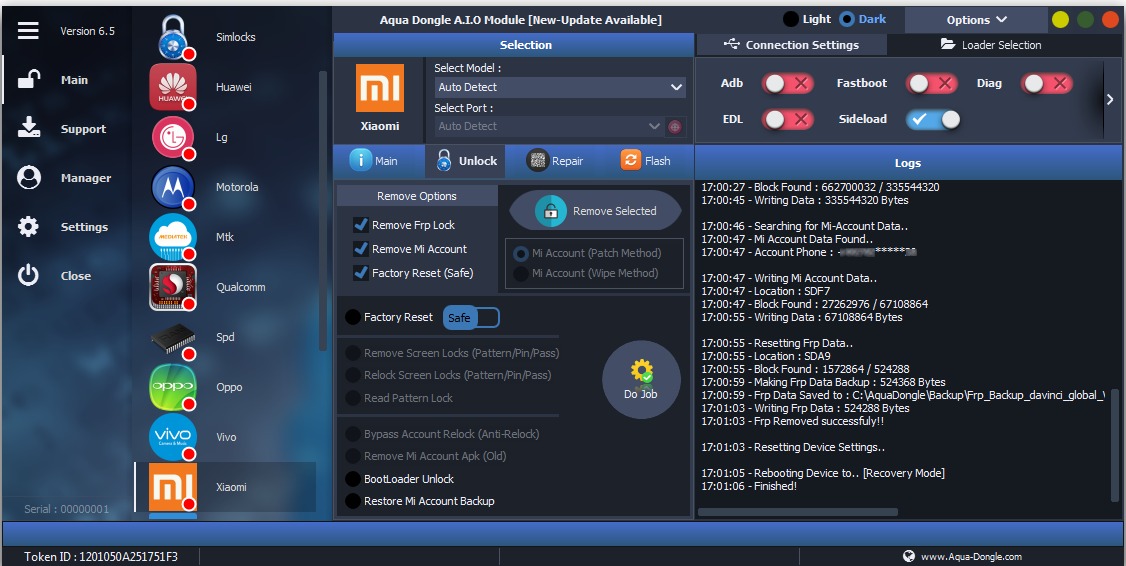Select the Mtk MediaTek cloud icon

pyautogui.click(x=173, y=236)
